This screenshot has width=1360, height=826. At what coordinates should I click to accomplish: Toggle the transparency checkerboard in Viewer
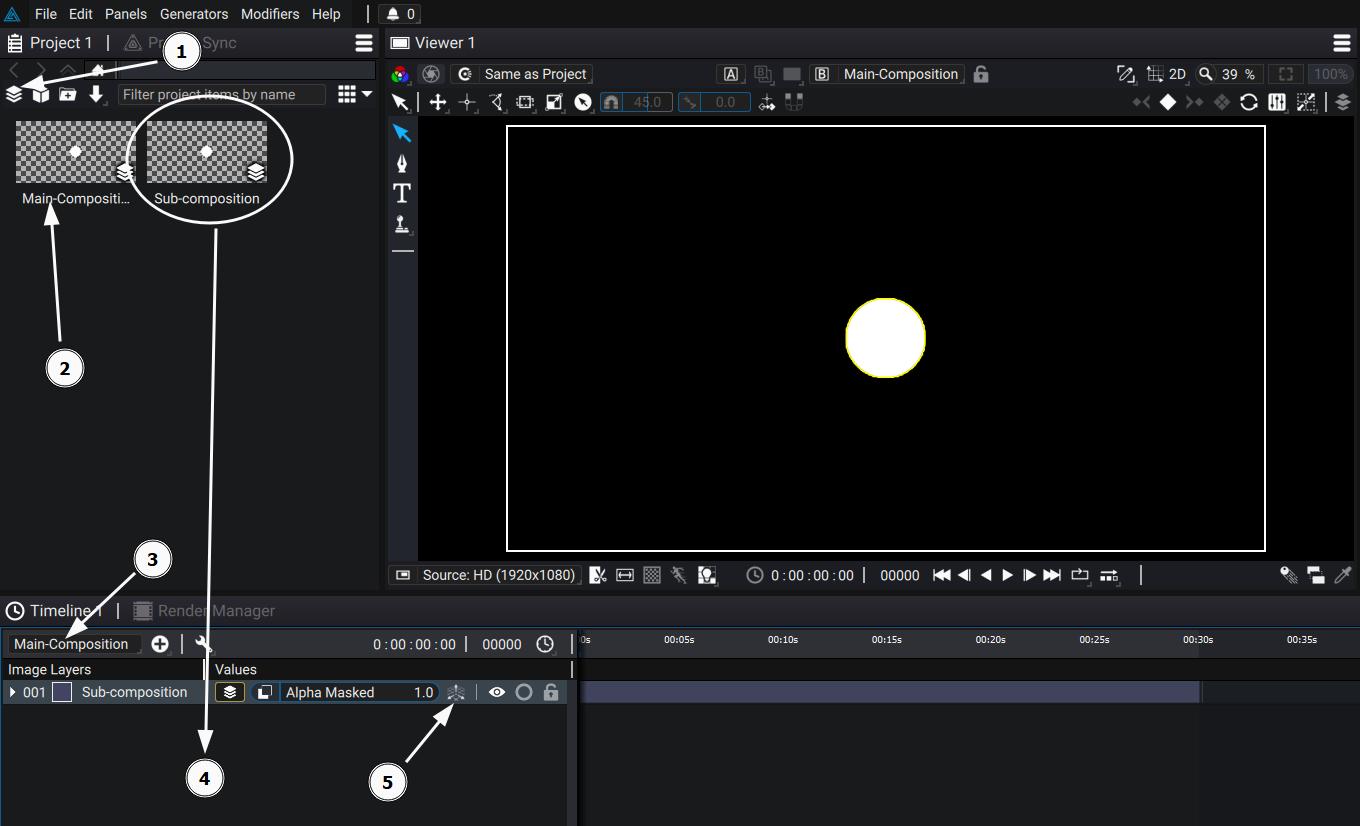click(x=652, y=575)
